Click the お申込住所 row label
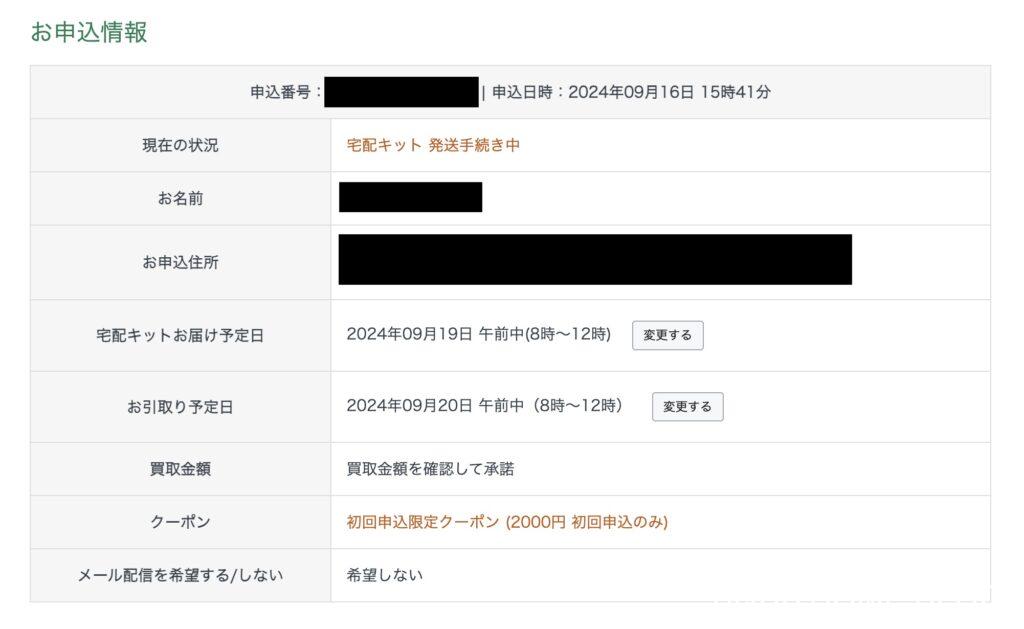1024x629 pixels. point(180,262)
